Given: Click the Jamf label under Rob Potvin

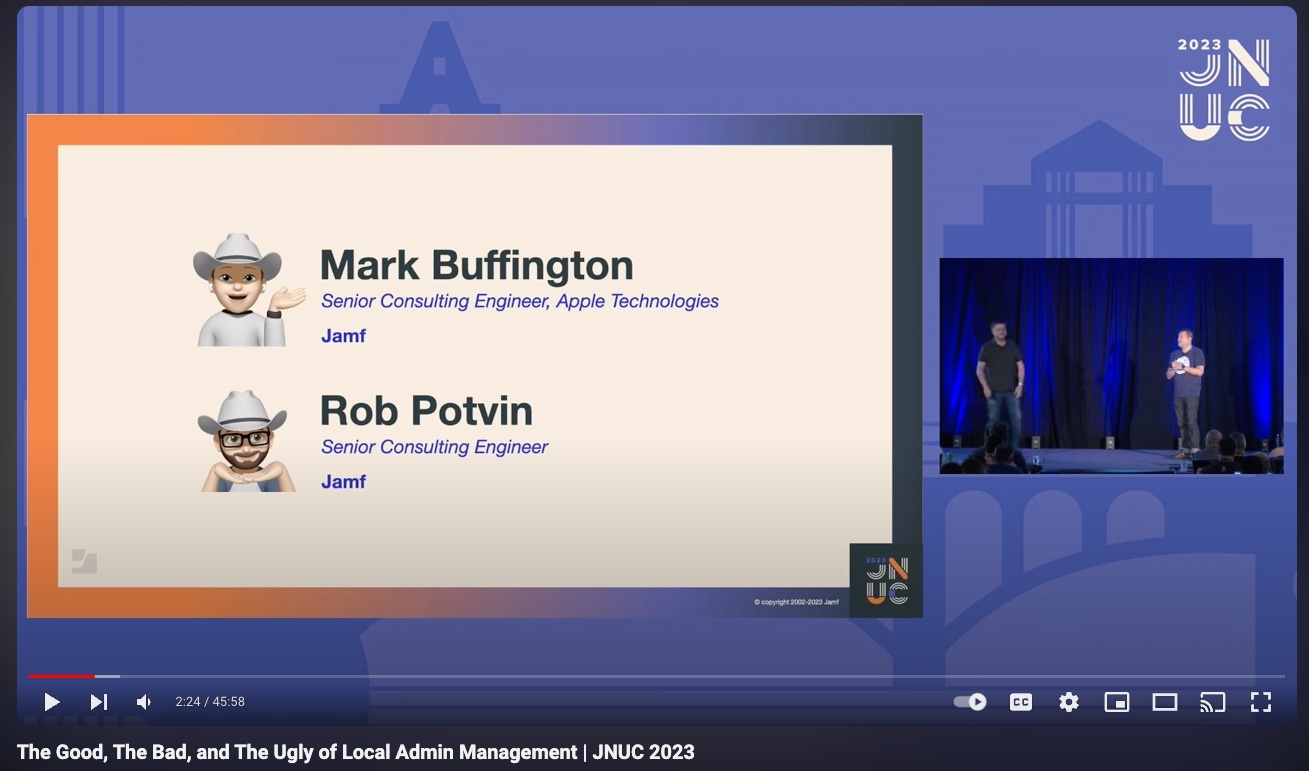Looking at the screenshot, I should [x=343, y=482].
